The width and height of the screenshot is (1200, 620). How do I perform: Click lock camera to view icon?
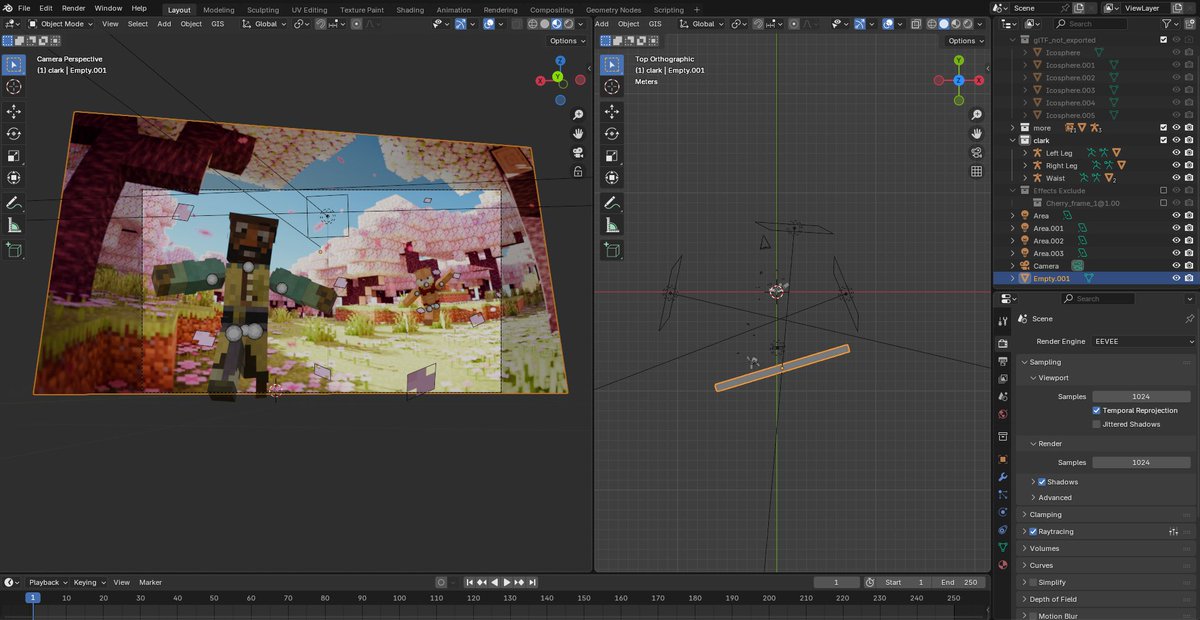point(578,172)
